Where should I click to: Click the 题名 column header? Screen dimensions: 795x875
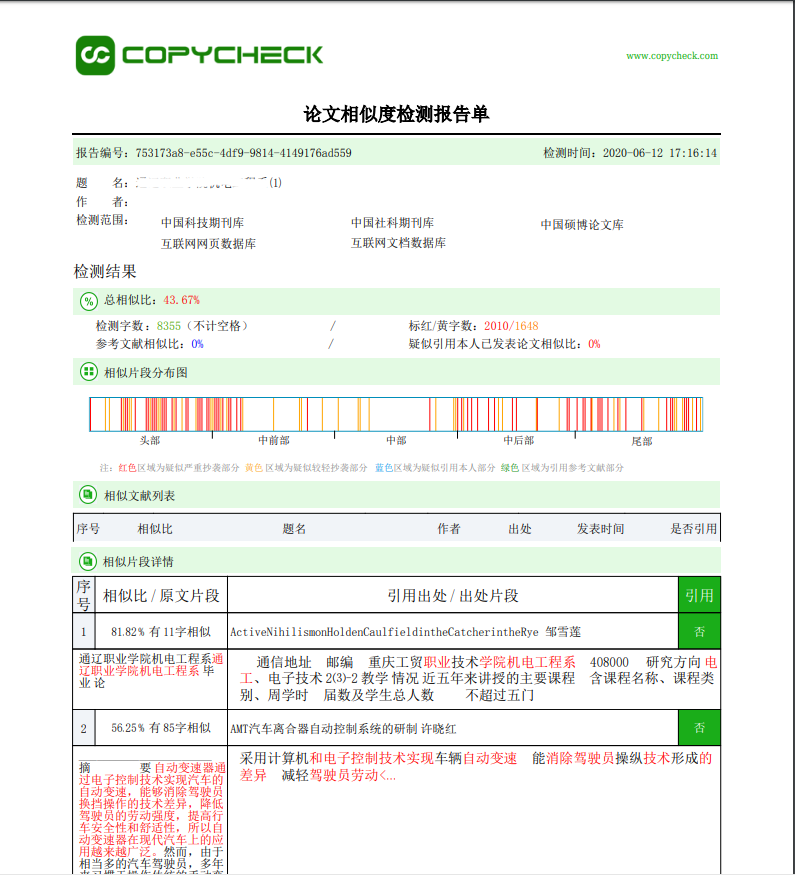click(294, 529)
